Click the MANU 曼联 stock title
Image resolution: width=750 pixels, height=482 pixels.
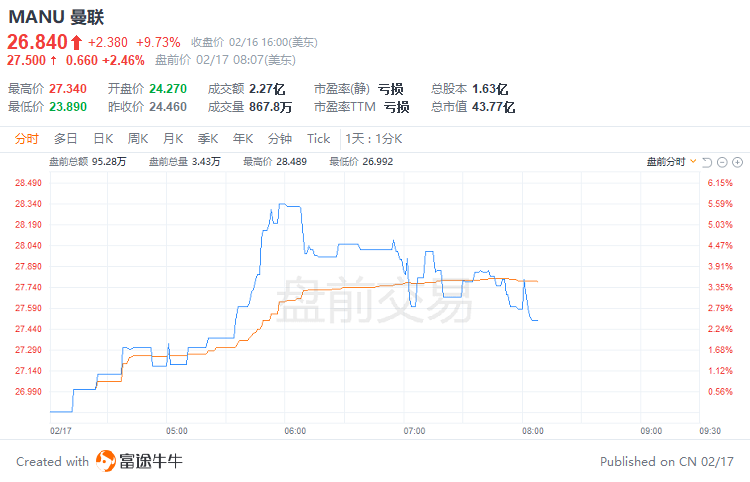[55, 18]
